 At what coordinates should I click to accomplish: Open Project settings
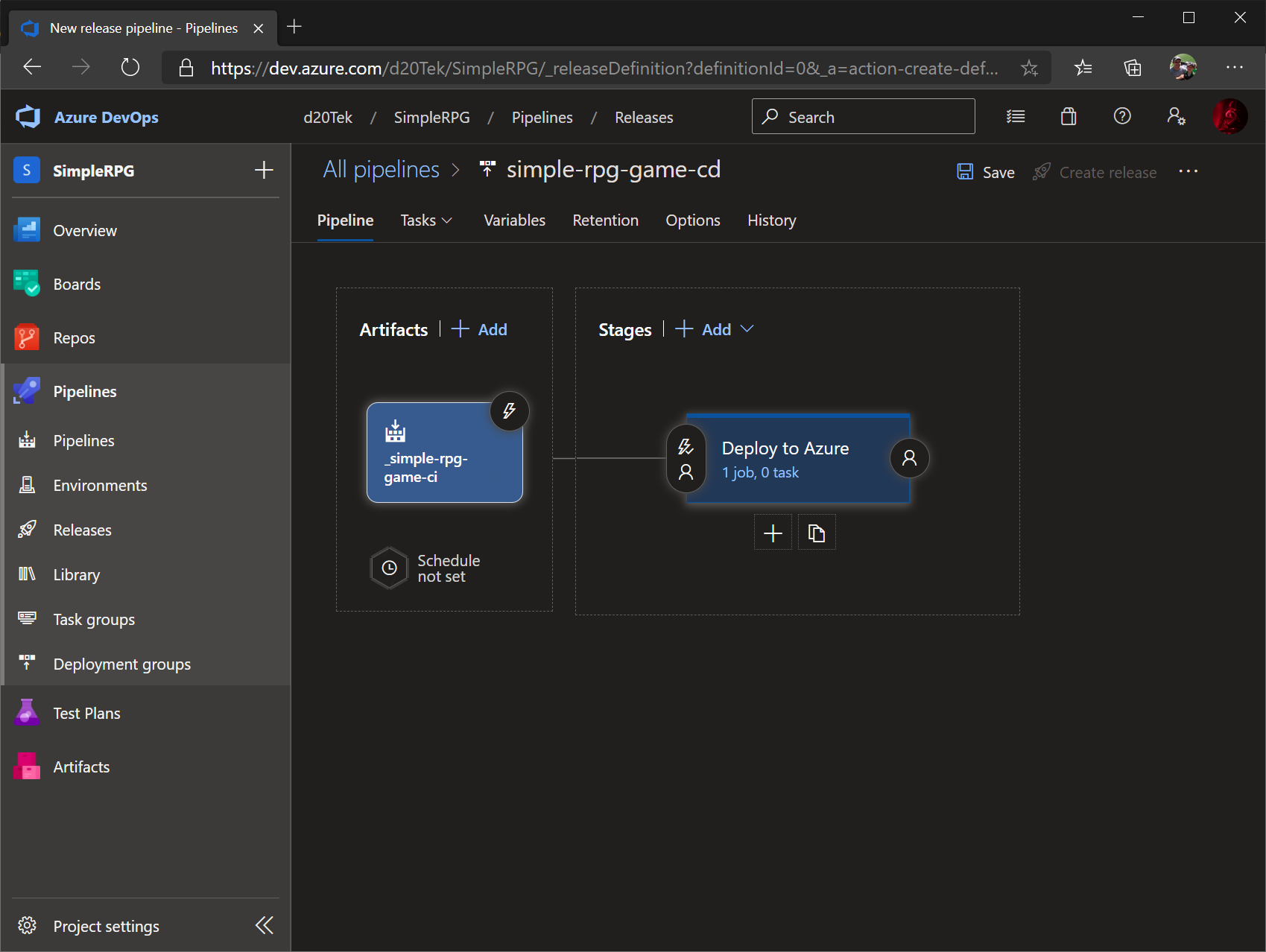[105, 926]
